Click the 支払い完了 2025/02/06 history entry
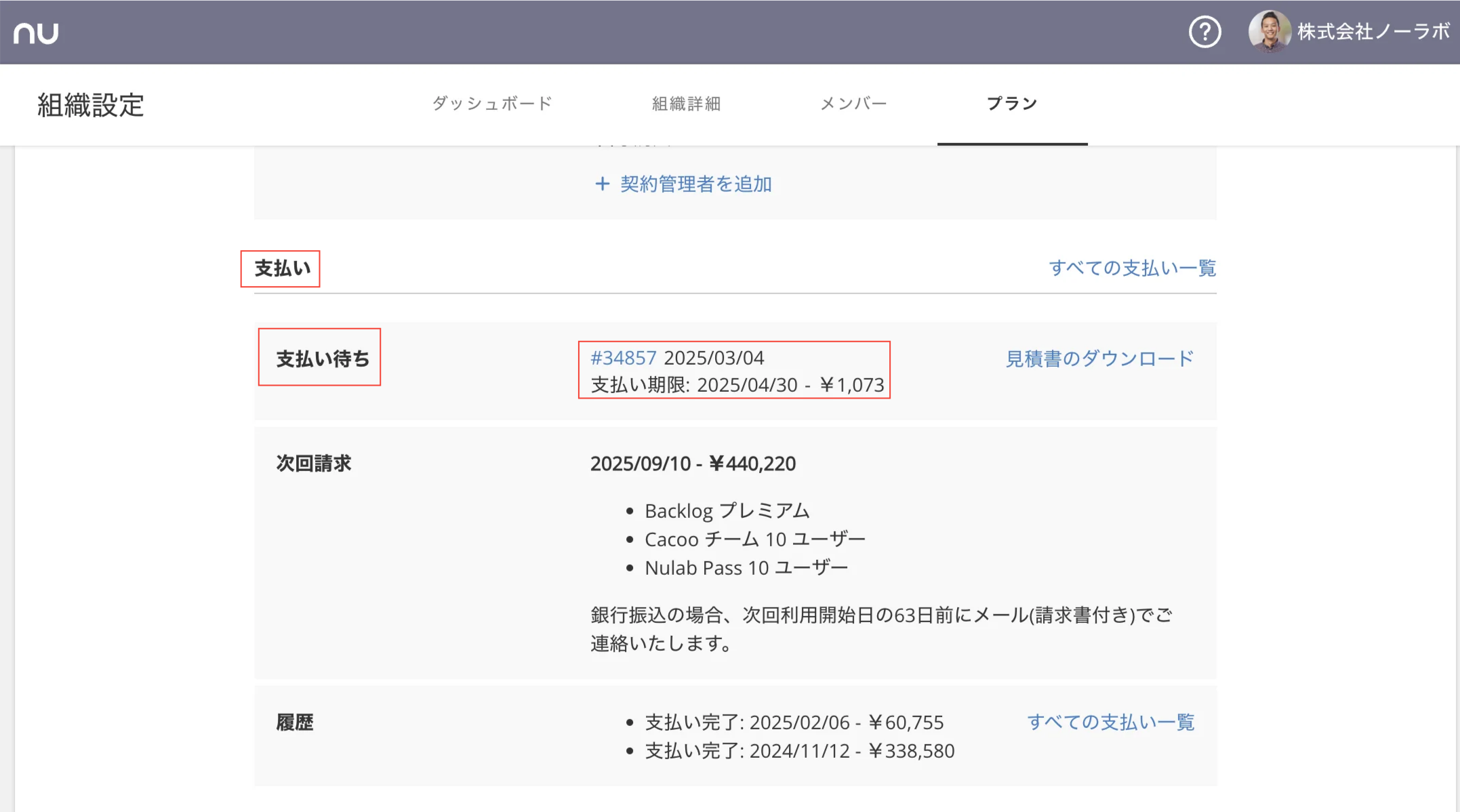Screen dimensions: 1460x812 (x=794, y=723)
